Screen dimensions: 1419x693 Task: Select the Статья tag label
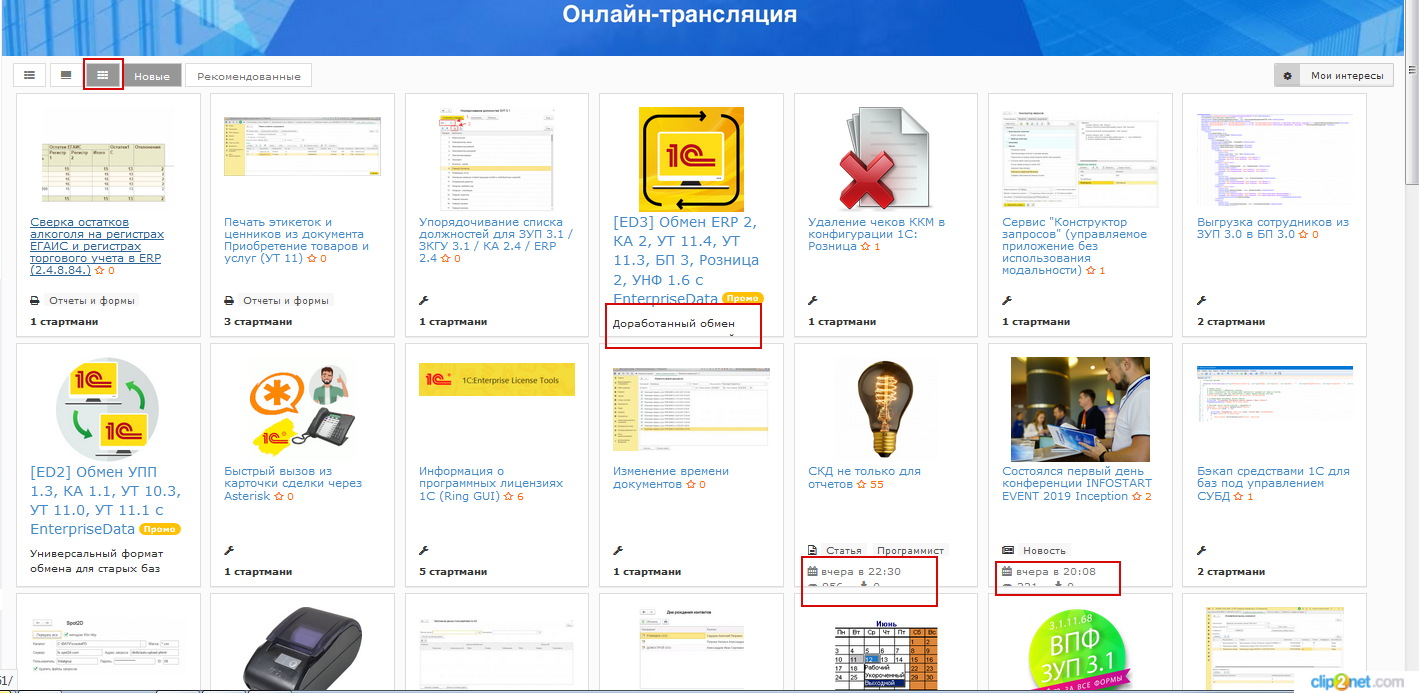pyautogui.click(x=844, y=551)
